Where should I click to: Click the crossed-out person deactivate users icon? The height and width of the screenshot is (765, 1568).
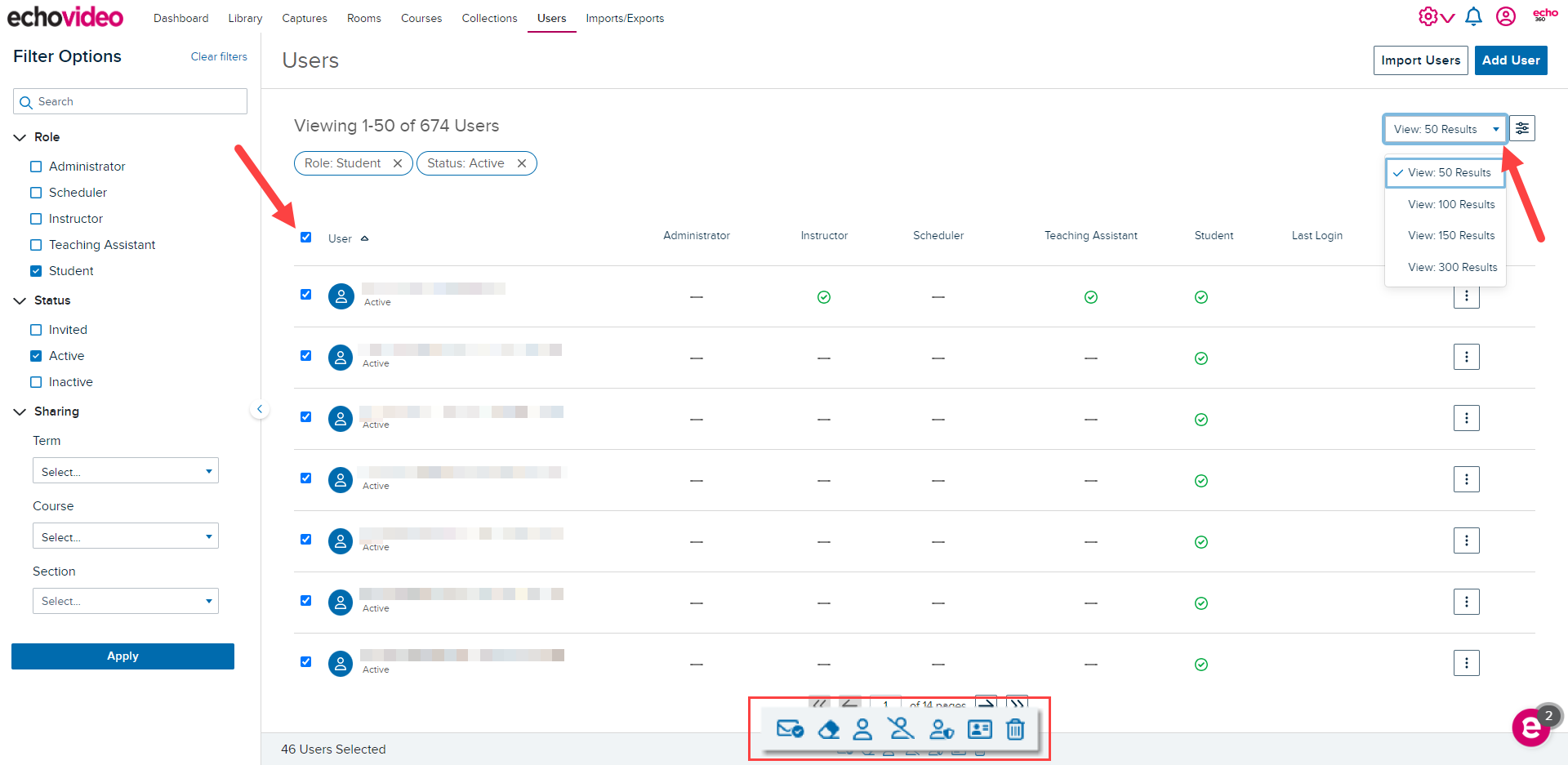click(x=902, y=728)
